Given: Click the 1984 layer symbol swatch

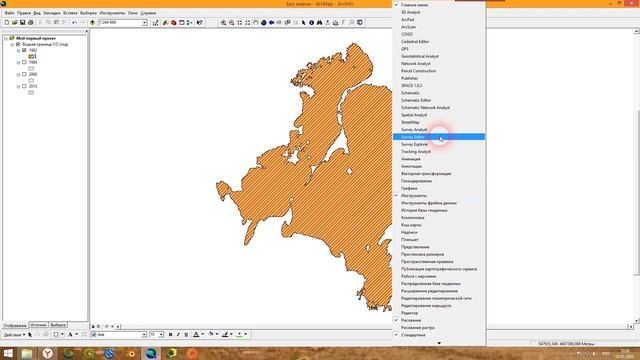Looking at the screenshot, I should pyautogui.click(x=31, y=69).
